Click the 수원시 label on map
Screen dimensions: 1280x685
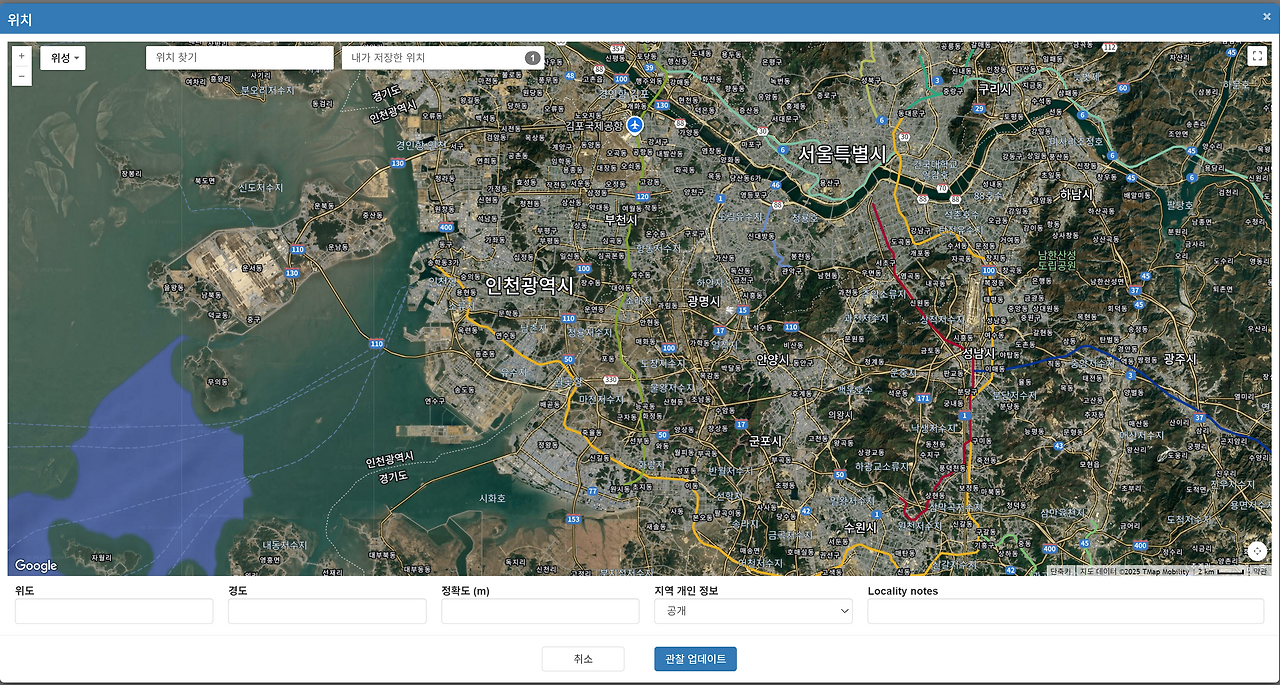pyautogui.click(x=860, y=527)
